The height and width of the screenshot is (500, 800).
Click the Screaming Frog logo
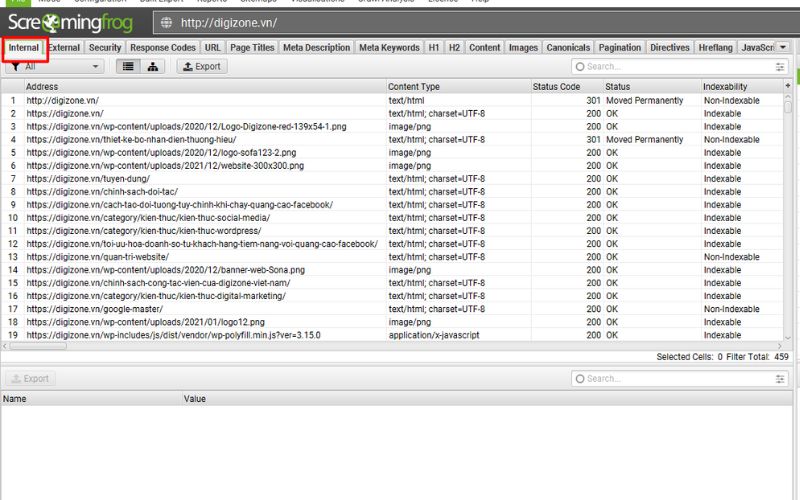pos(70,22)
